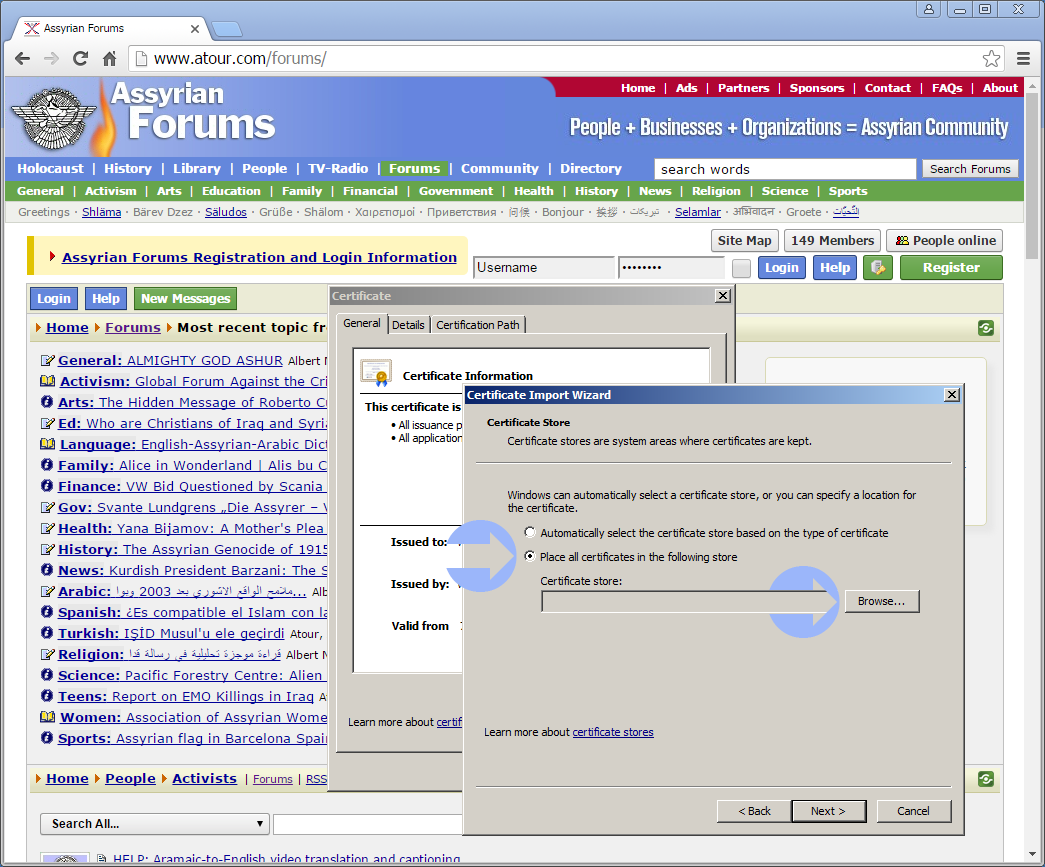Image resolution: width=1045 pixels, height=867 pixels.
Task: Select Place all certificates in the following store
Action: click(530, 556)
